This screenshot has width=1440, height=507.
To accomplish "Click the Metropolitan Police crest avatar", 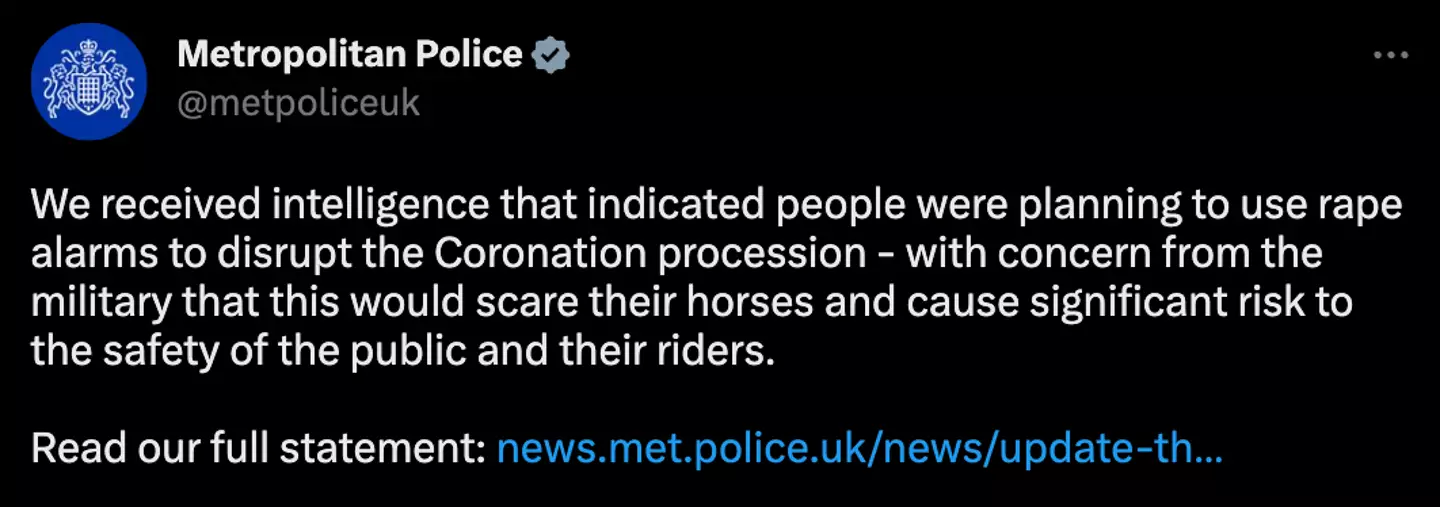I will 89,81.
